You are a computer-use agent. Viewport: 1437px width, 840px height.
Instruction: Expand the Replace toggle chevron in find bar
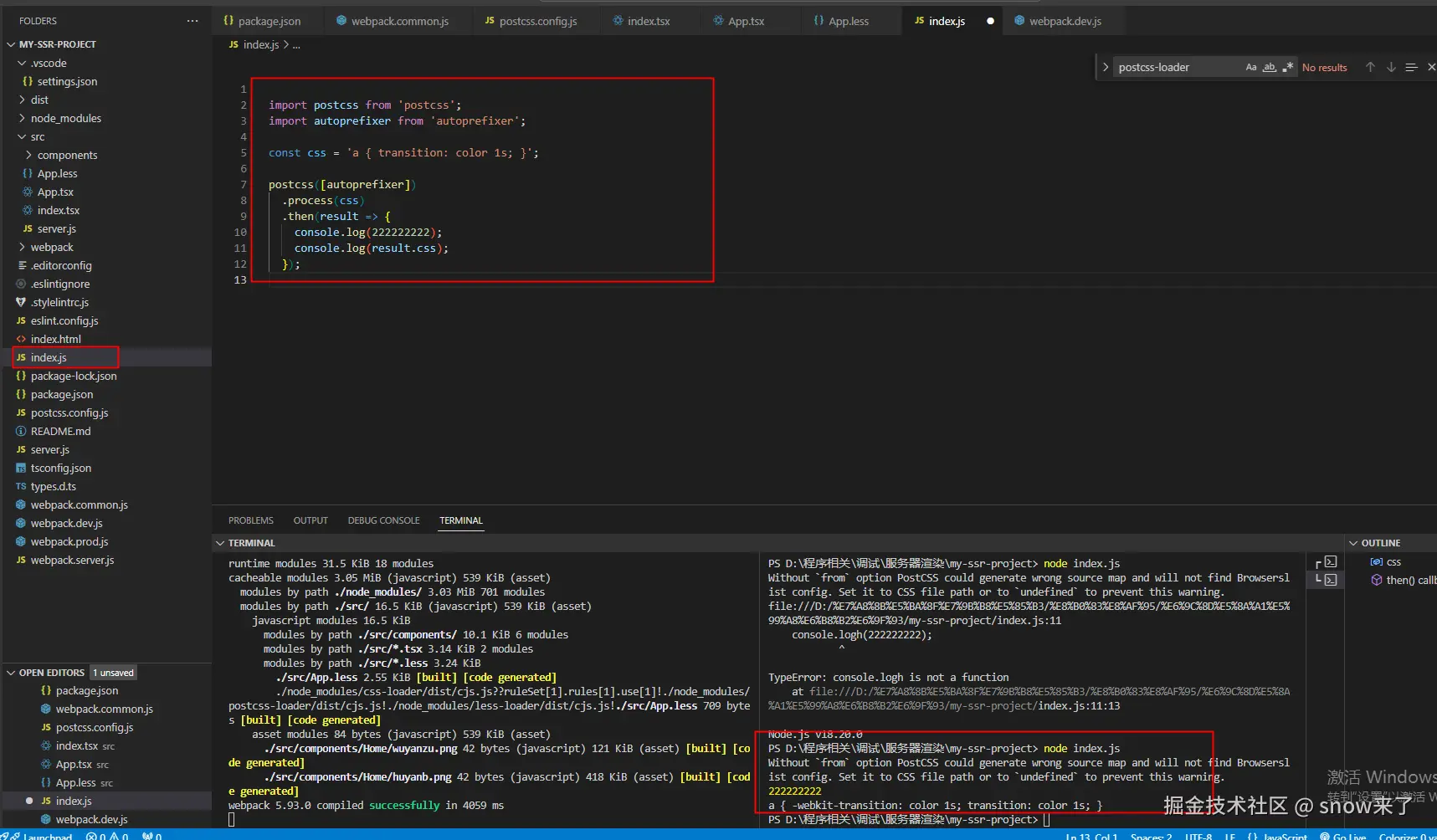click(1105, 68)
